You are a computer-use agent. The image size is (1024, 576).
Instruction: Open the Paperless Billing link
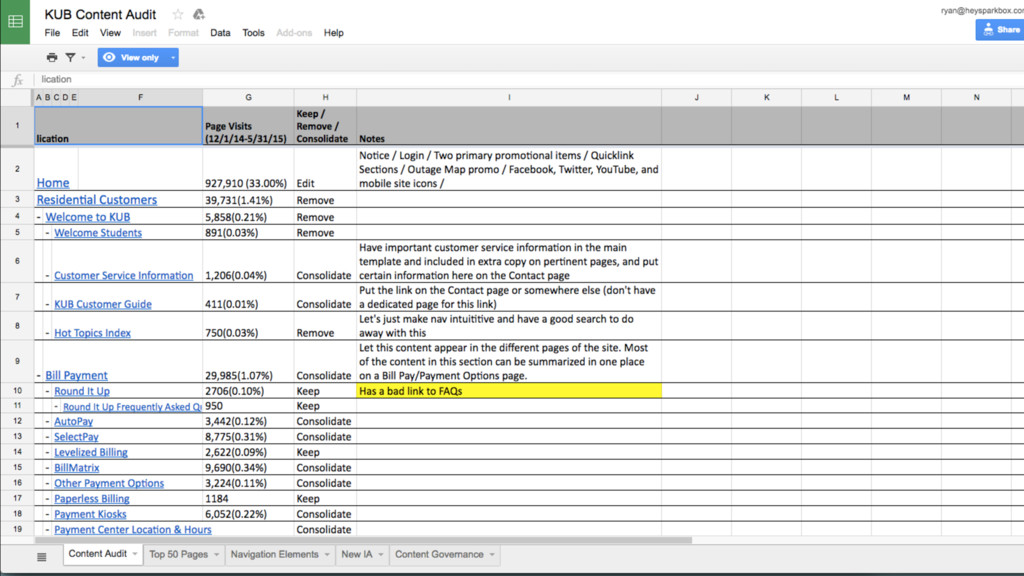[91, 499]
